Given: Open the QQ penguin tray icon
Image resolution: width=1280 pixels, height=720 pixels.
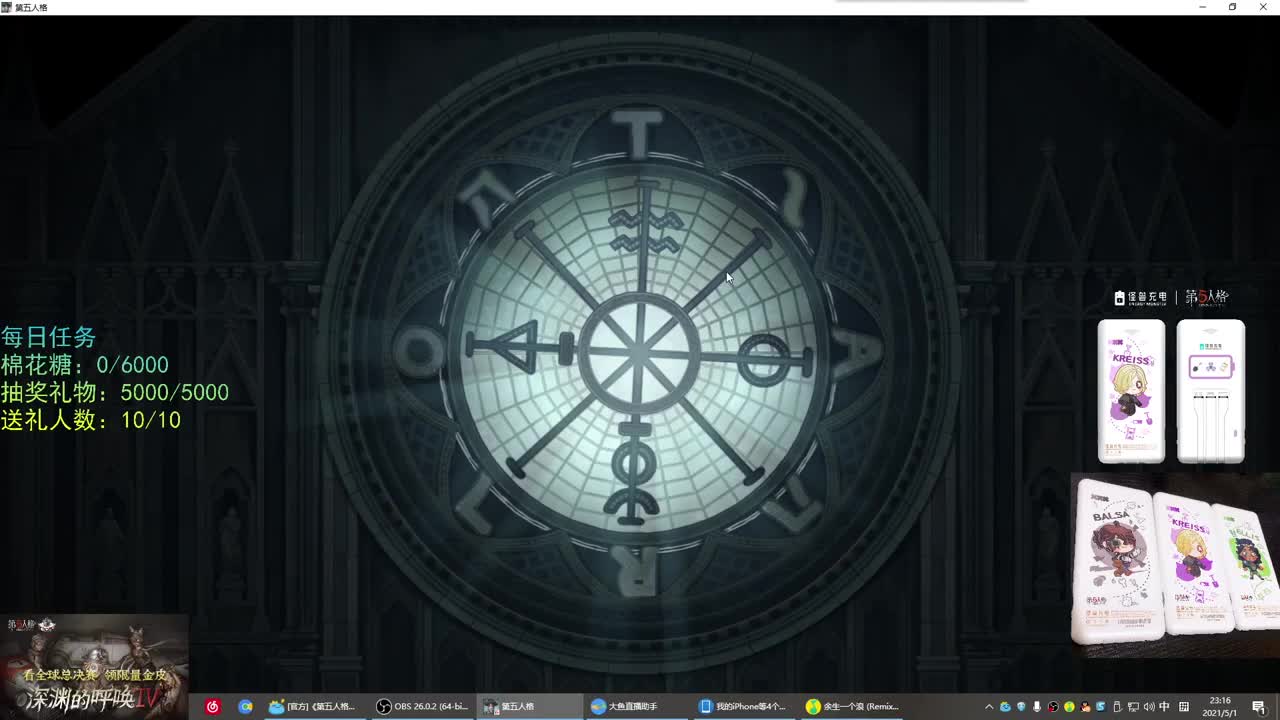Looking at the screenshot, I should tap(1085, 707).
